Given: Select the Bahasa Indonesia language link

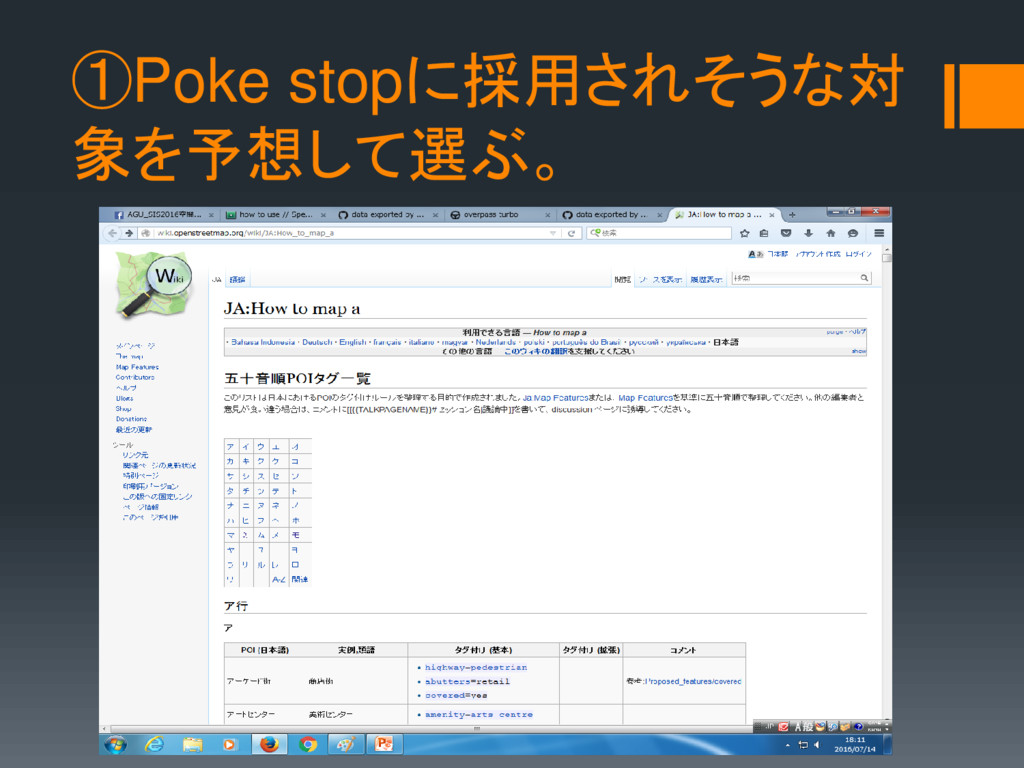Looking at the screenshot, I should click(263, 342).
